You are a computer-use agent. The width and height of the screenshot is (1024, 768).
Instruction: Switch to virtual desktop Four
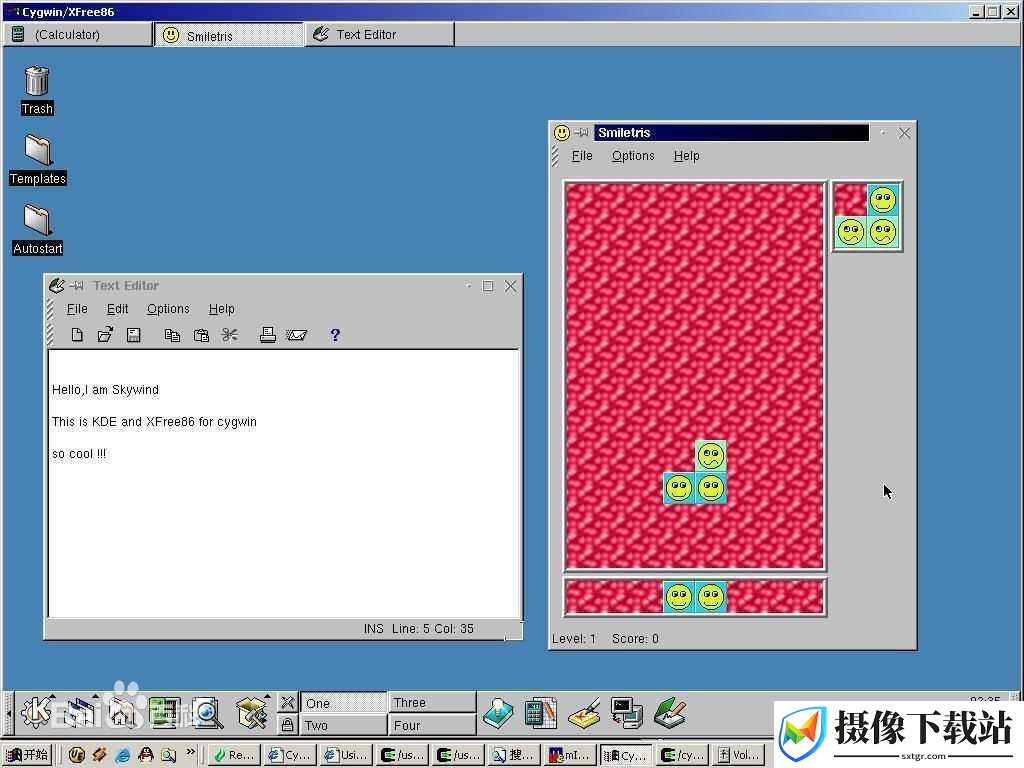point(432,725)
